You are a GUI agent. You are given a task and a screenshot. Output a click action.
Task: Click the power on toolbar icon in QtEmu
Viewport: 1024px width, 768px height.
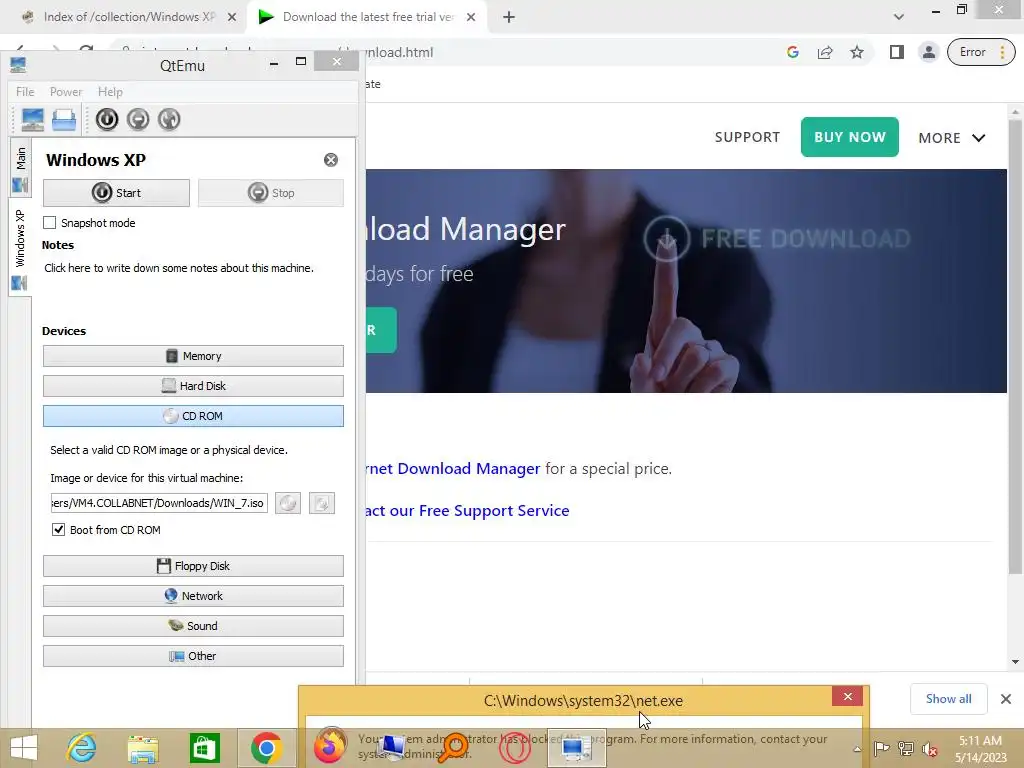pyautogui.click(x=107, y=120)
